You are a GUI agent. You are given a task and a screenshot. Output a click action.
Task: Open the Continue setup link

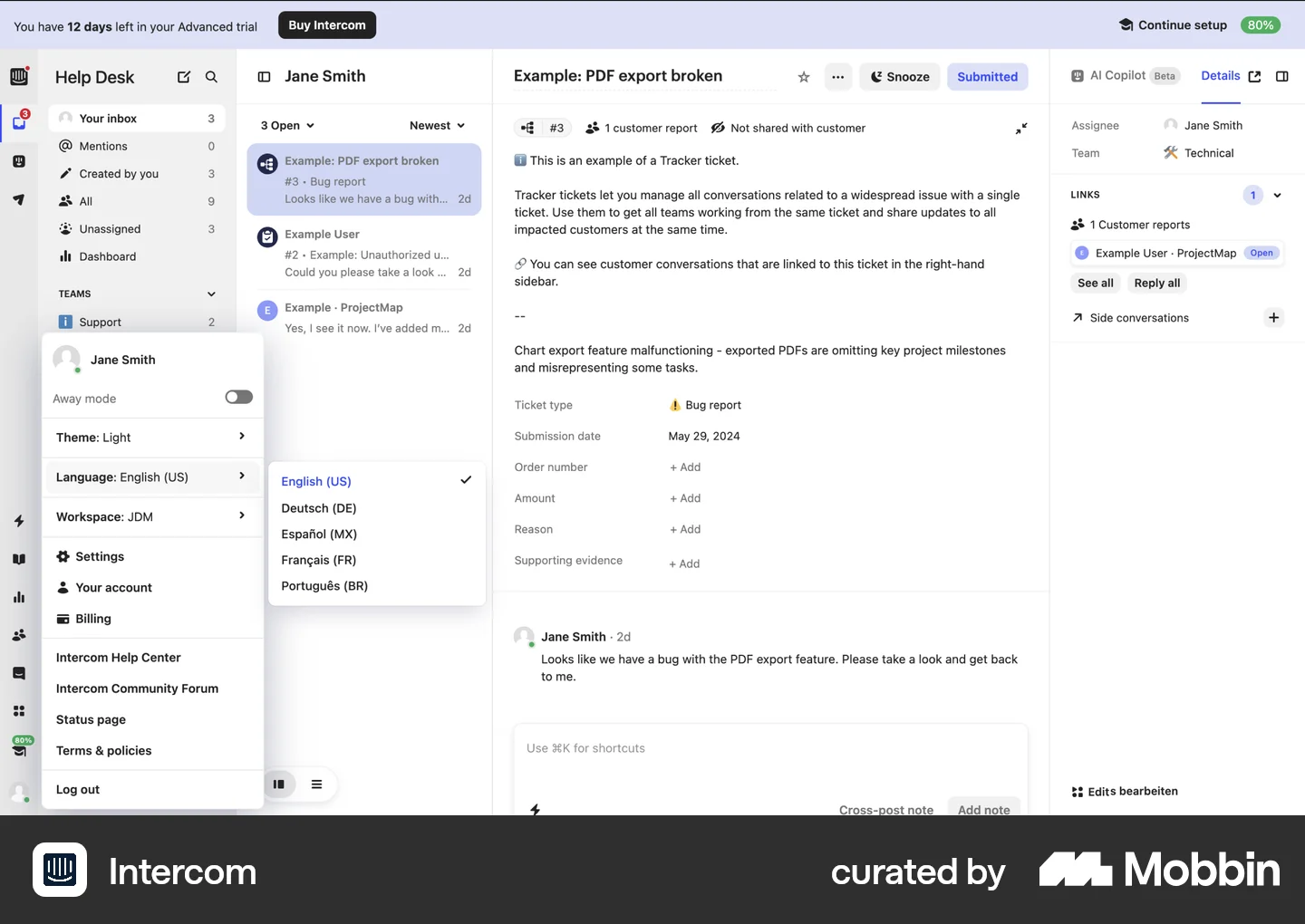[x=1173, y=25]
